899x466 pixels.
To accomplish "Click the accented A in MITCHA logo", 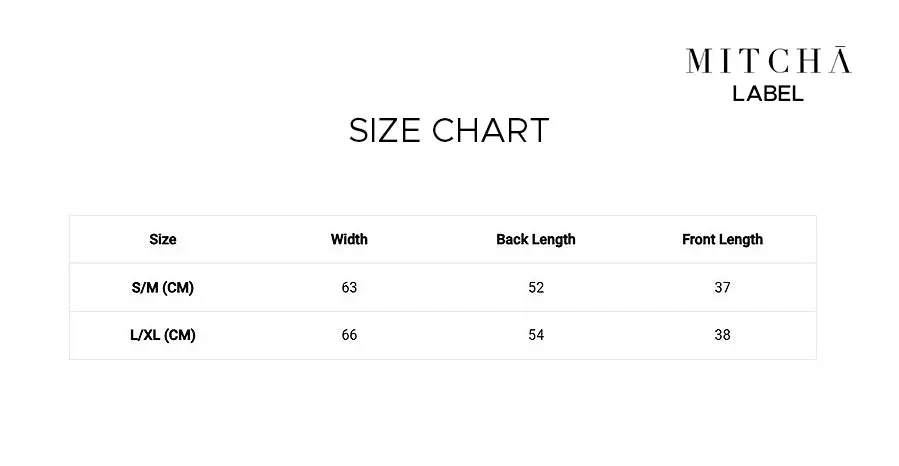I will [840, 60].
